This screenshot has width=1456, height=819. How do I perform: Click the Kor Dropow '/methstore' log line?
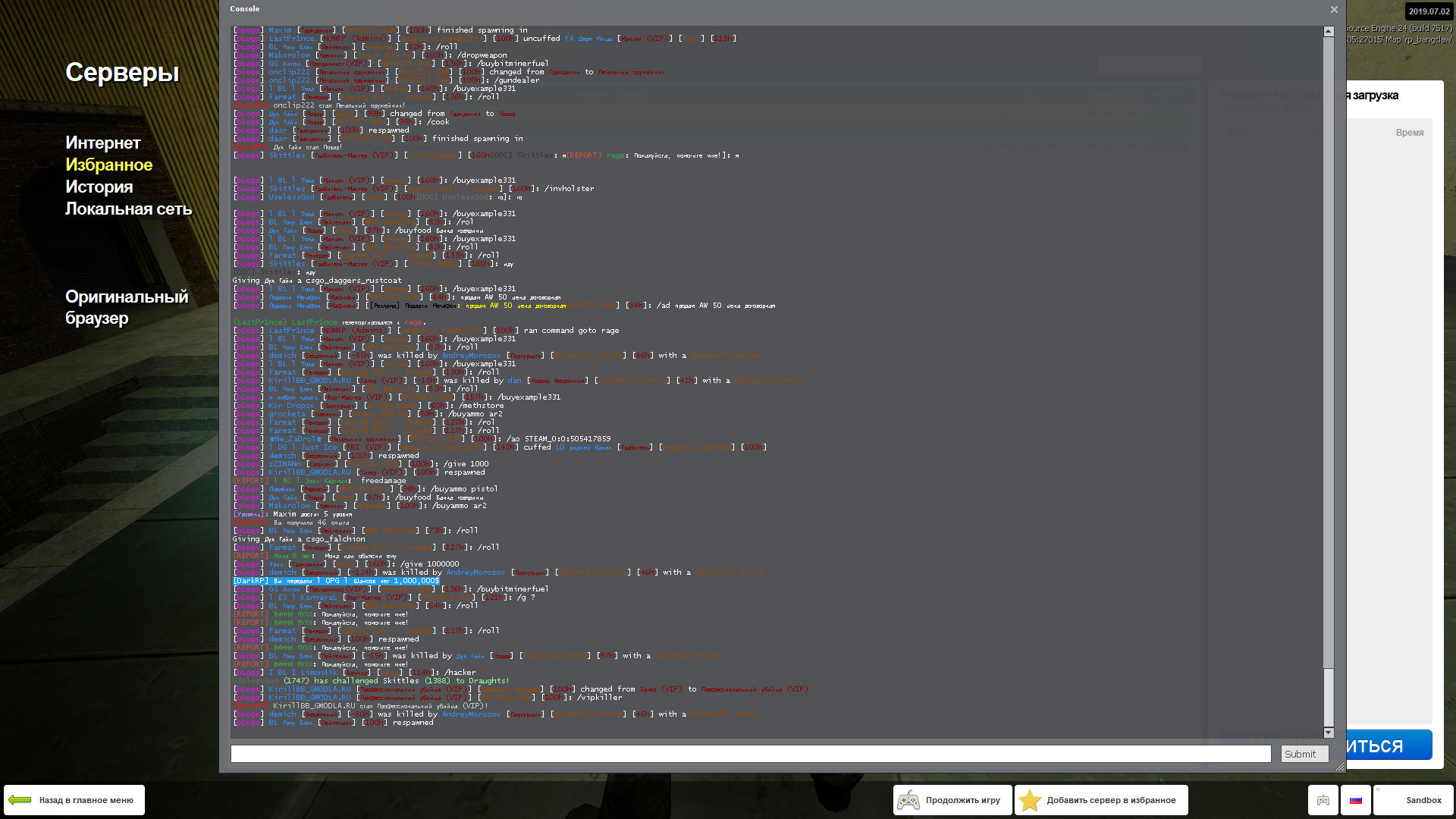pos(368,406)
